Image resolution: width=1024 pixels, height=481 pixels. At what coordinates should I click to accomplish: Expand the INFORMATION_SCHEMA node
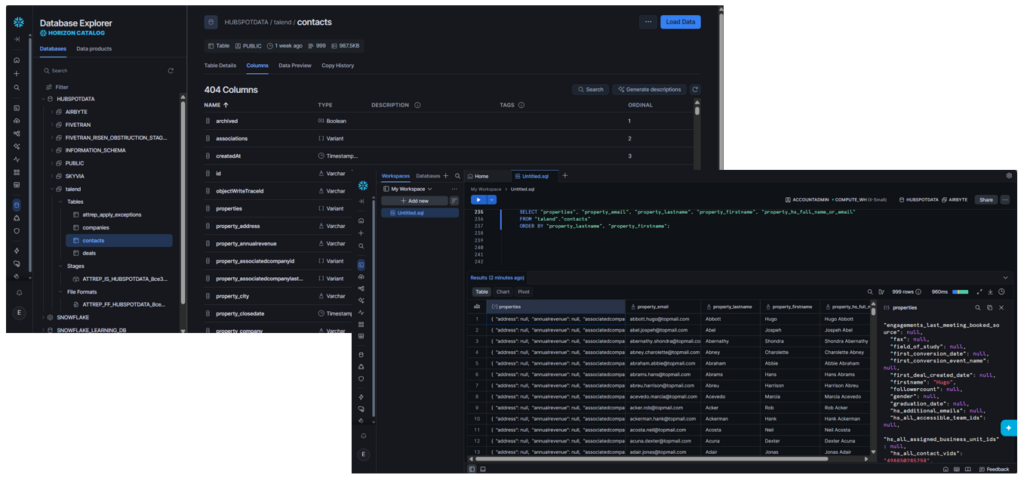(x=52, y=150)
